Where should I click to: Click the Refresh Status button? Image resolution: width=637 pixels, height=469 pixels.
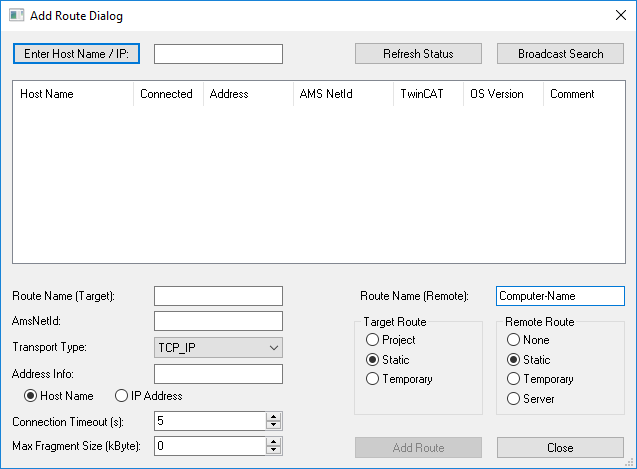point(418,54)
